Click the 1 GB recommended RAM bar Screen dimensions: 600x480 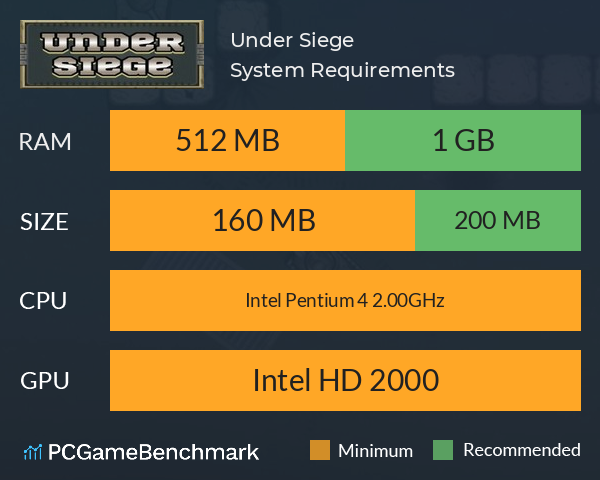(463, 140)
